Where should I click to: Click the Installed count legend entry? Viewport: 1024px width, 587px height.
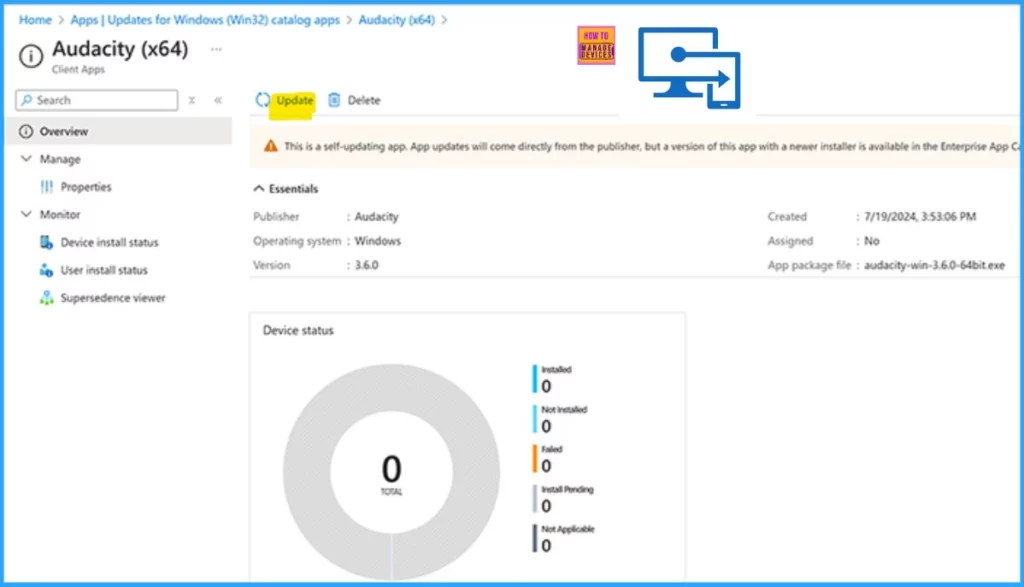pyautogui.click(x=553, y=379)
